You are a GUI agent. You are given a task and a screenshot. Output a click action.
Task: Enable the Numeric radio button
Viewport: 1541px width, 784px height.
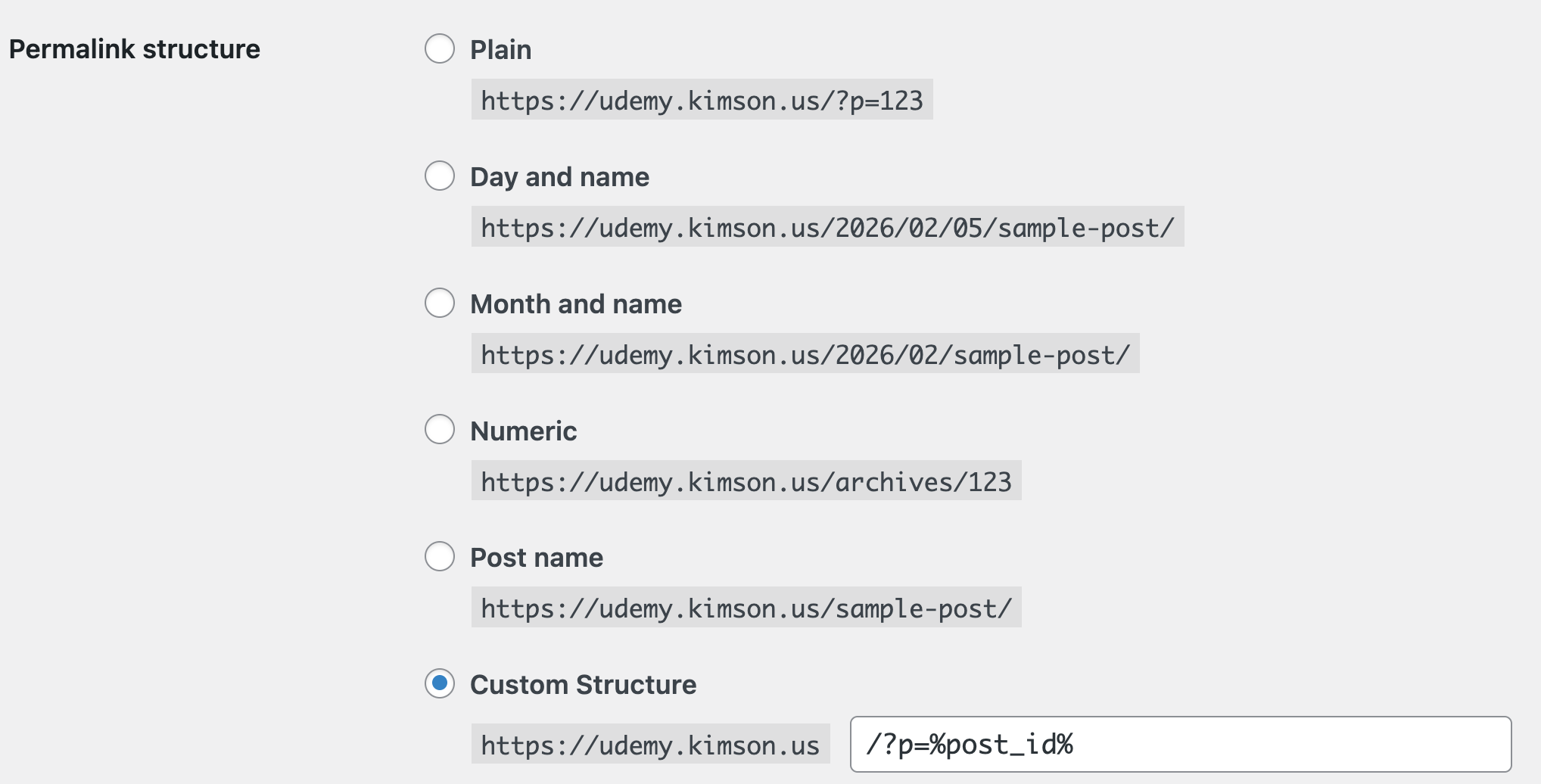[439, 430]
